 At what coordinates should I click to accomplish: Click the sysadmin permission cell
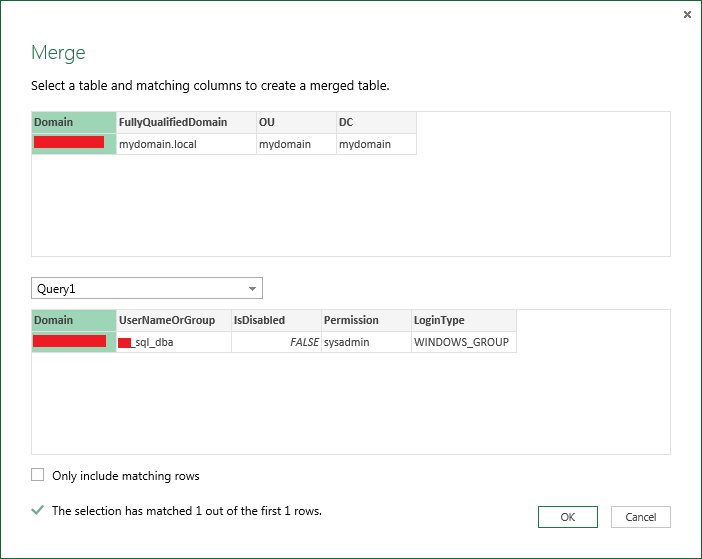[366, 342]
